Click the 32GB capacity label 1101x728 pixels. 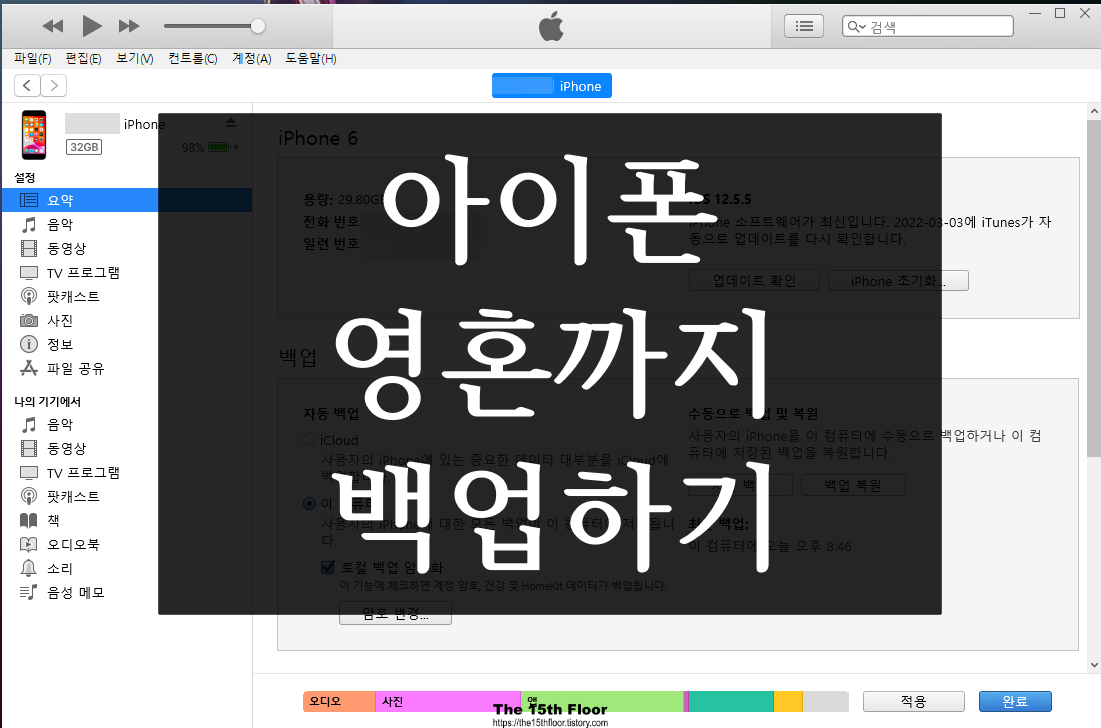[x=84, y=147]
